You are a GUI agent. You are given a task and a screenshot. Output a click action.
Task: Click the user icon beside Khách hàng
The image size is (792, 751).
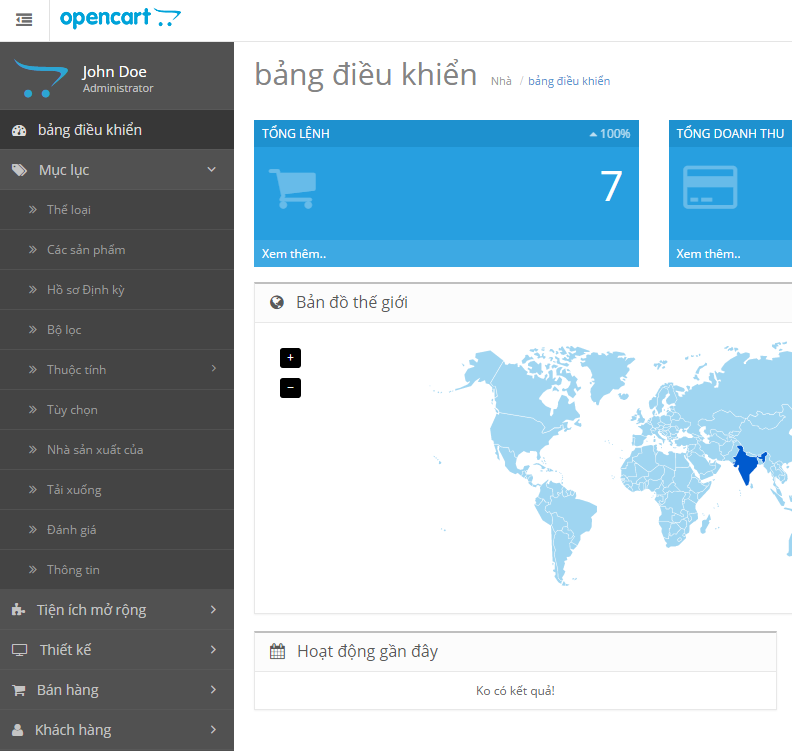18,730
